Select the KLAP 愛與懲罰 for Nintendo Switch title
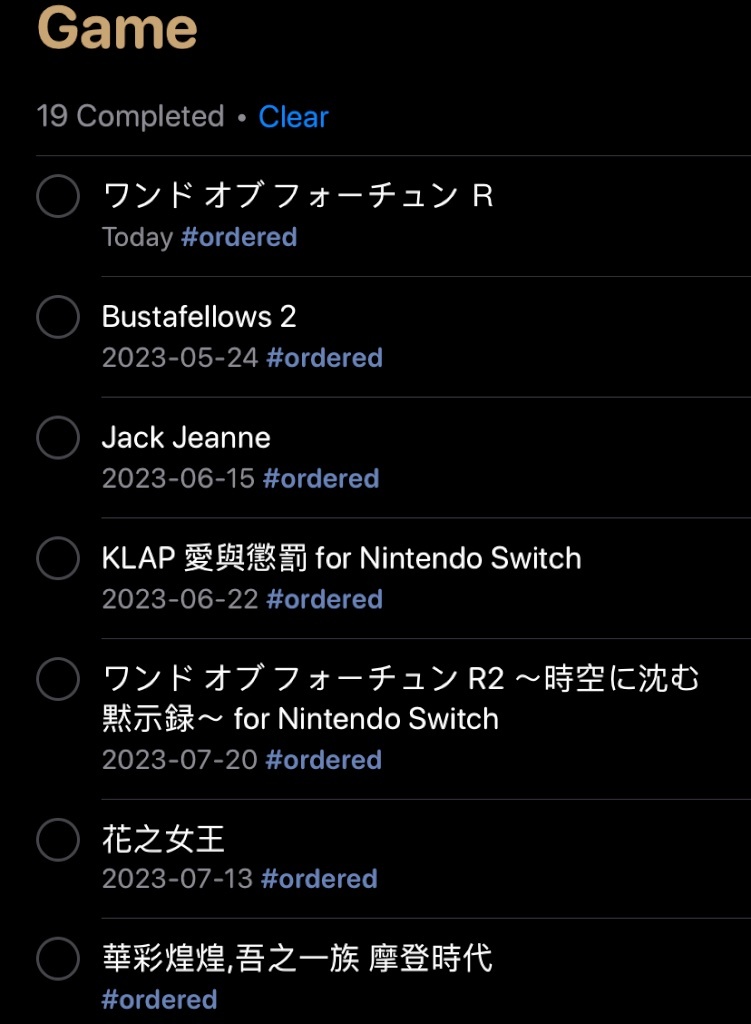751x1024 pixels. (x=342, y=558)
